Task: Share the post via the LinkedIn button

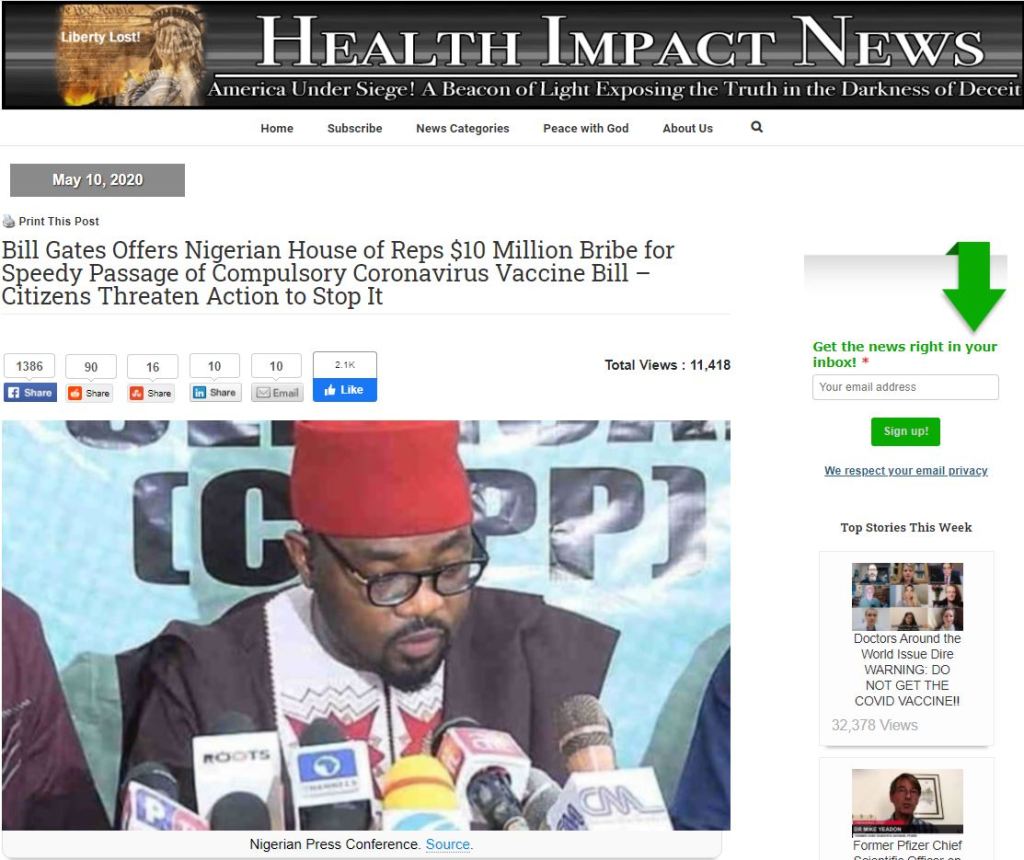Action: point(215,392)
